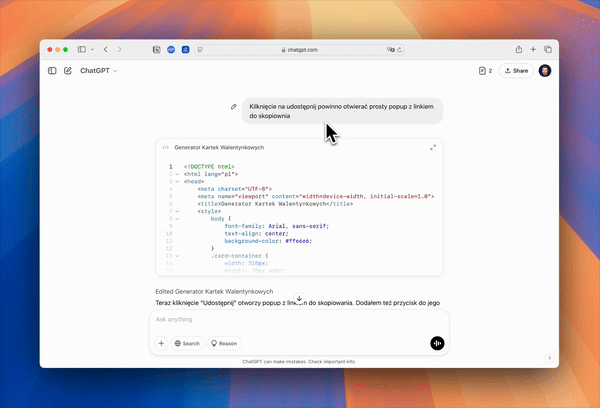Toggle the Safari sidebar panel icon
This screenshot has width=600, height=408.
(82, 49)
